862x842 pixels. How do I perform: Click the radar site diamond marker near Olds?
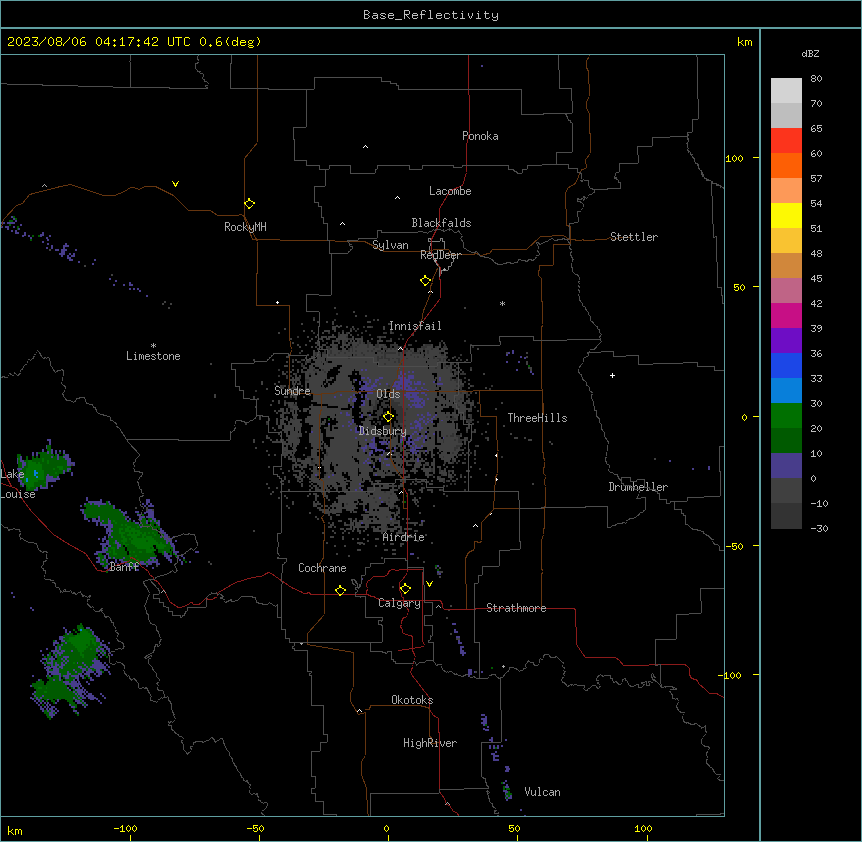(x=389, y=417)
